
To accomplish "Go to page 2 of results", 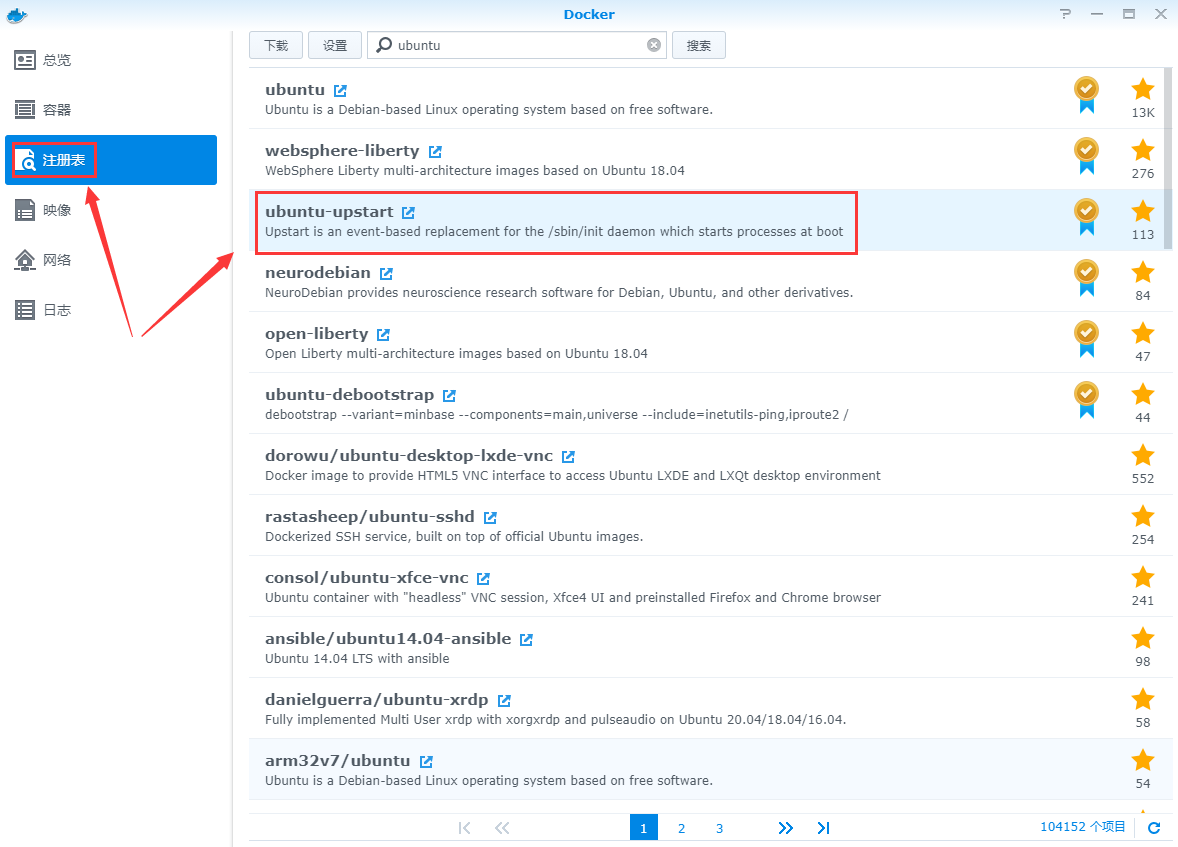I will 681,828.
